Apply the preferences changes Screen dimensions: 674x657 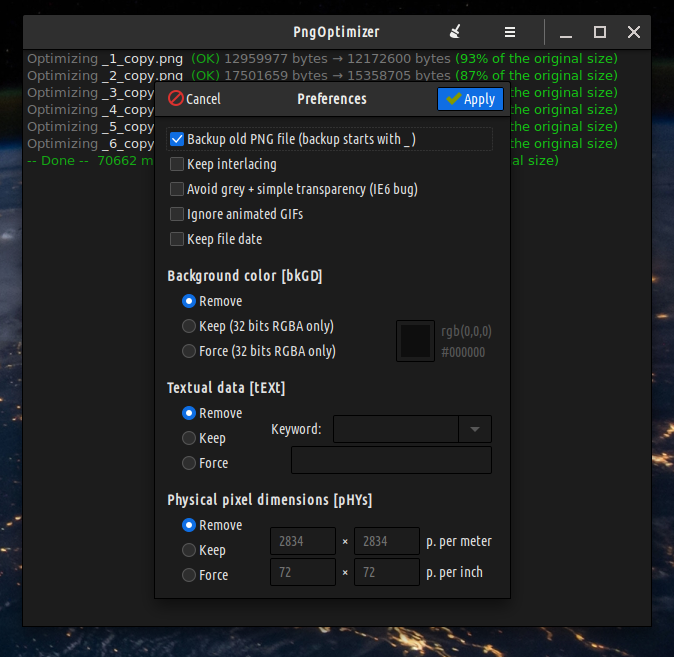tap(470, 99)
